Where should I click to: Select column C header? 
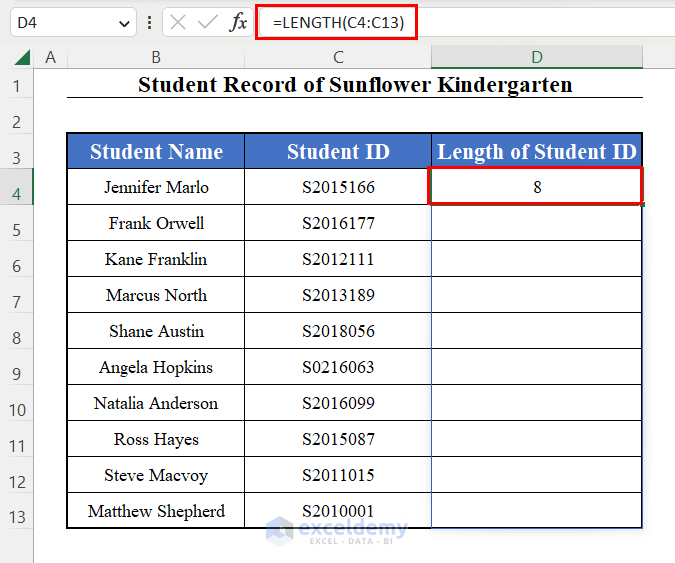pos(338,58)
